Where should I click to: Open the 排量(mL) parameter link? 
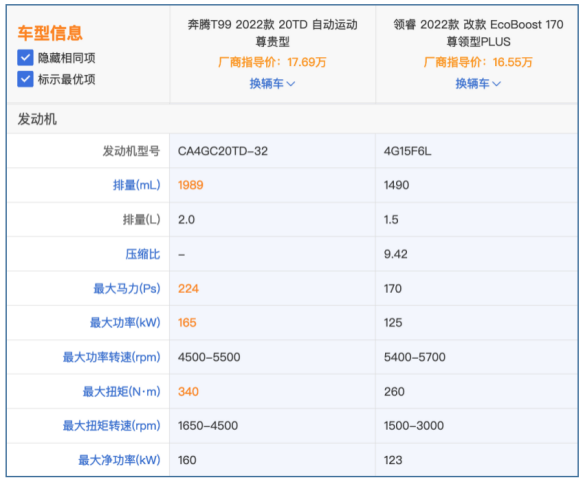[x=136, y=185]
